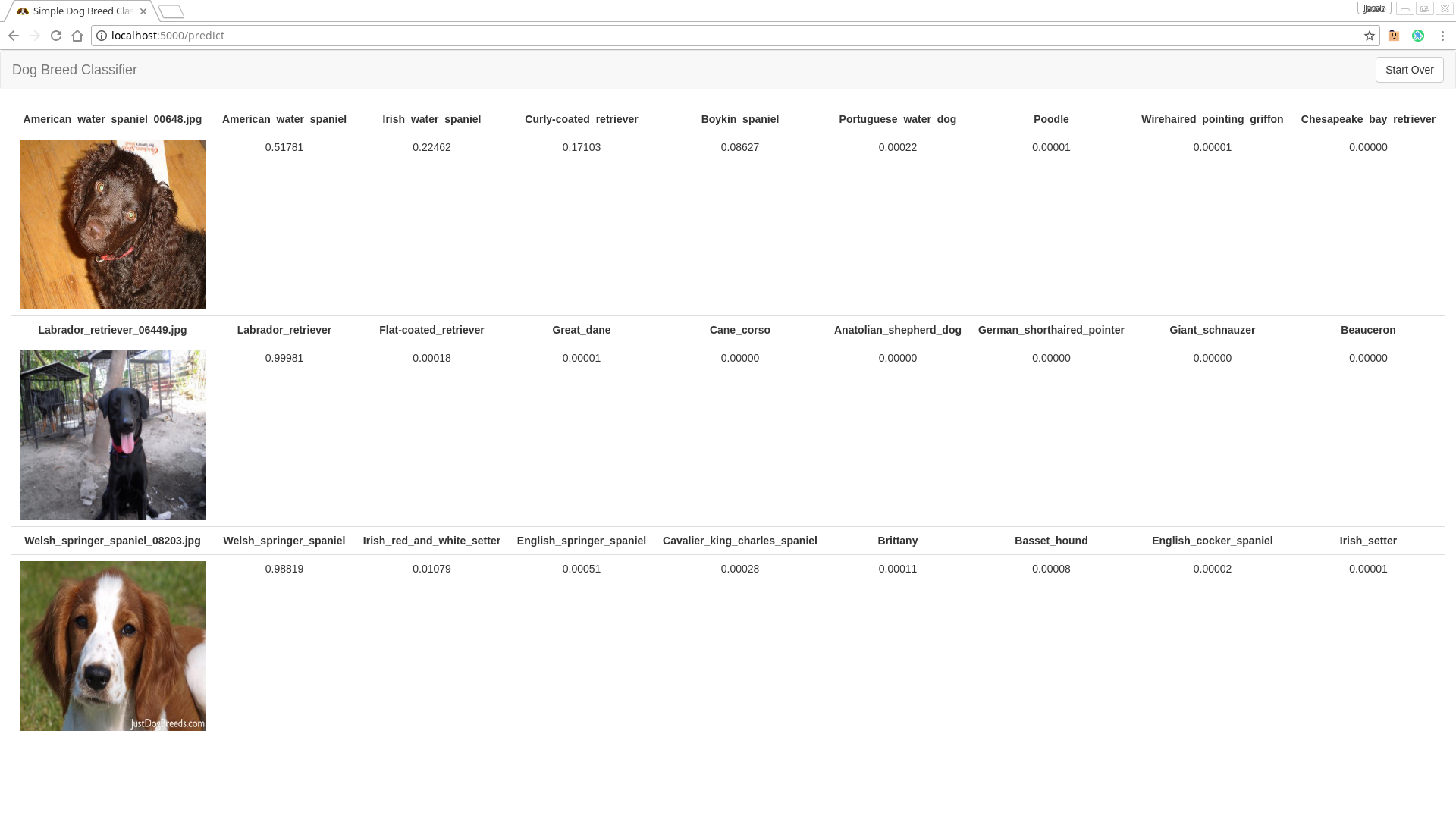Bookmark this page with star icon
This screenshot has height=819, width=1456.
(1370, 36)
